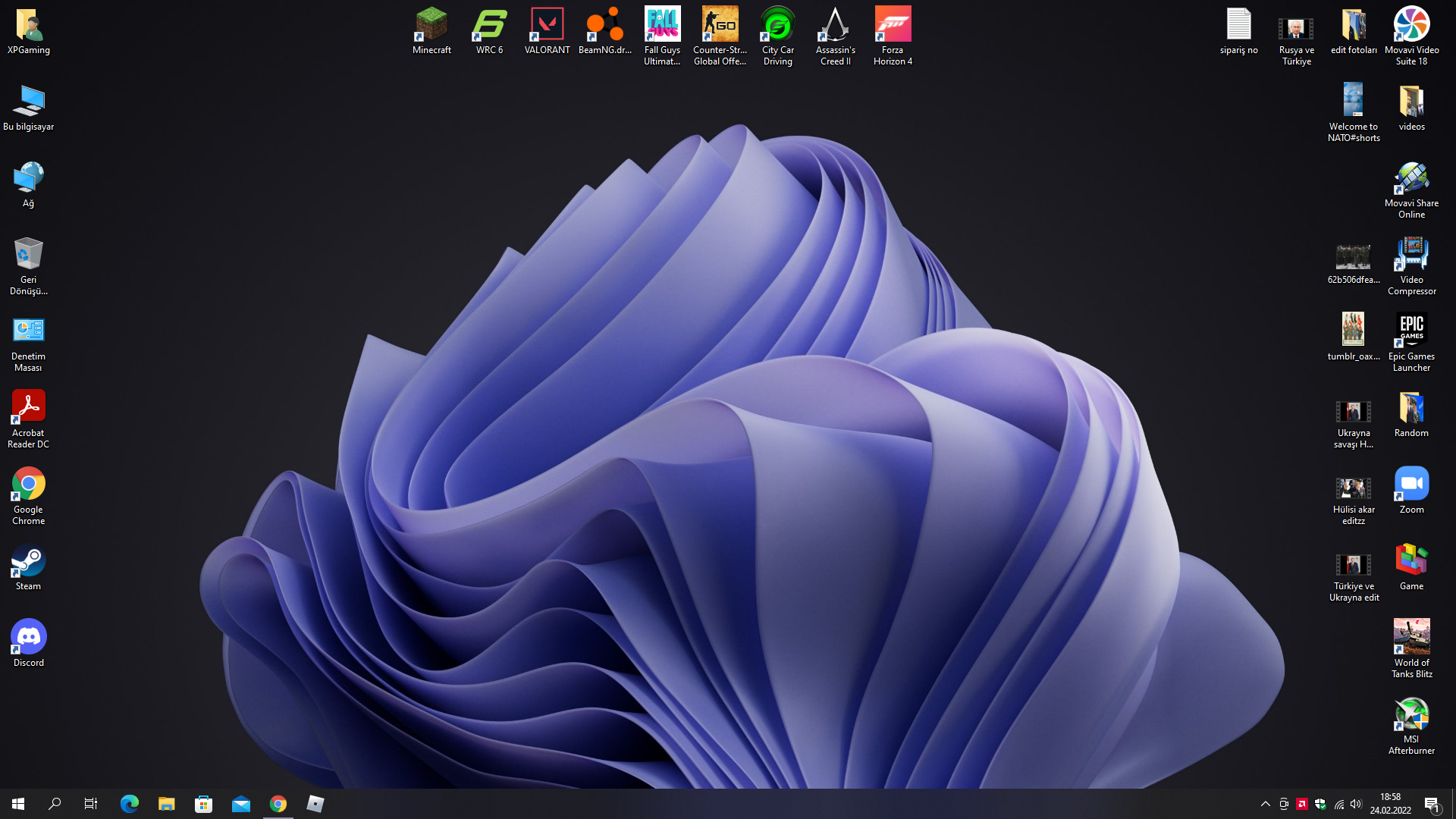The width and height of the screenshot is (1456, 819).
Task: Select the VALORANT shortcut icon
Action: [548, 32]
